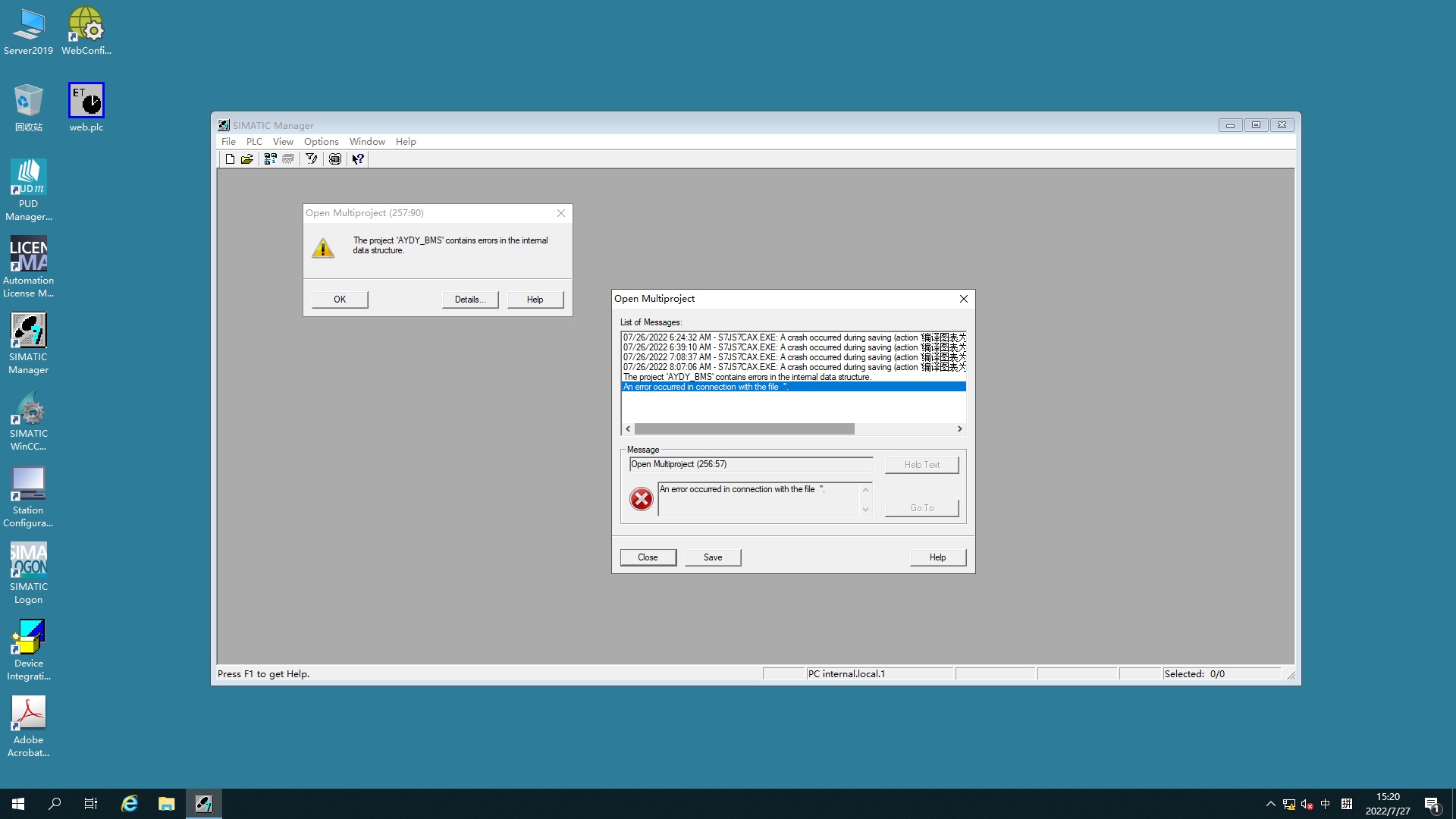
Task: Click the Open Project folder icon
Action: click(247, 159)
